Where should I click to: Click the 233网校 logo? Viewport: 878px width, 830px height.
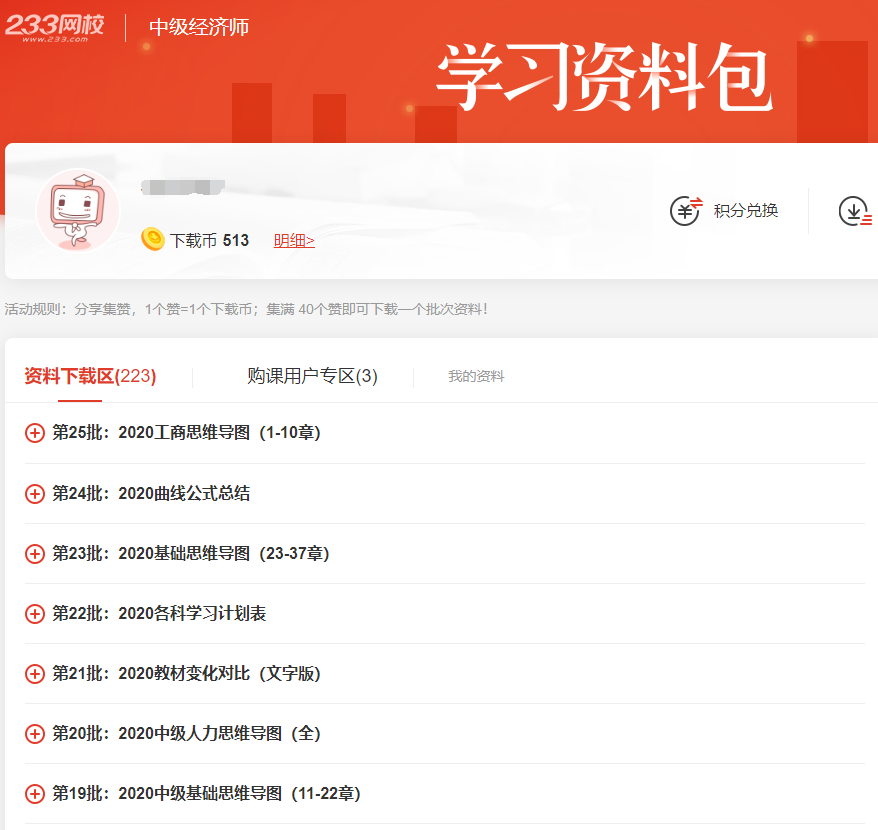tap(54, 27)
